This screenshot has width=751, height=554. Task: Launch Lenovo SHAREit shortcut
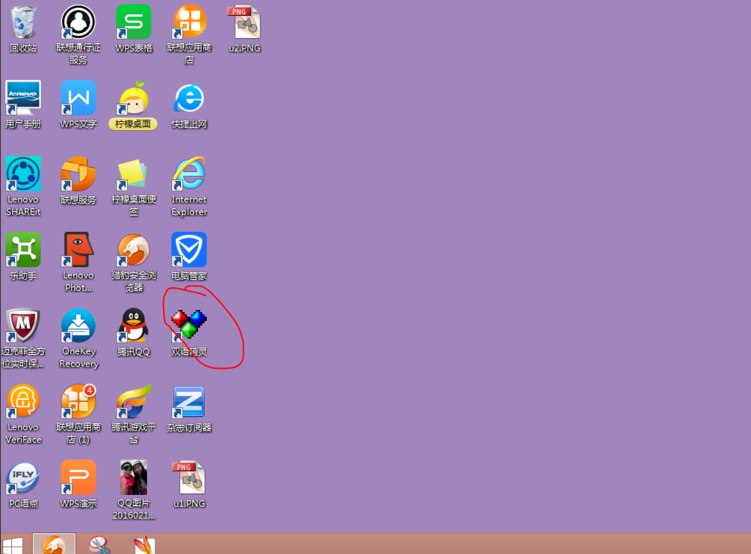point(23,174)
